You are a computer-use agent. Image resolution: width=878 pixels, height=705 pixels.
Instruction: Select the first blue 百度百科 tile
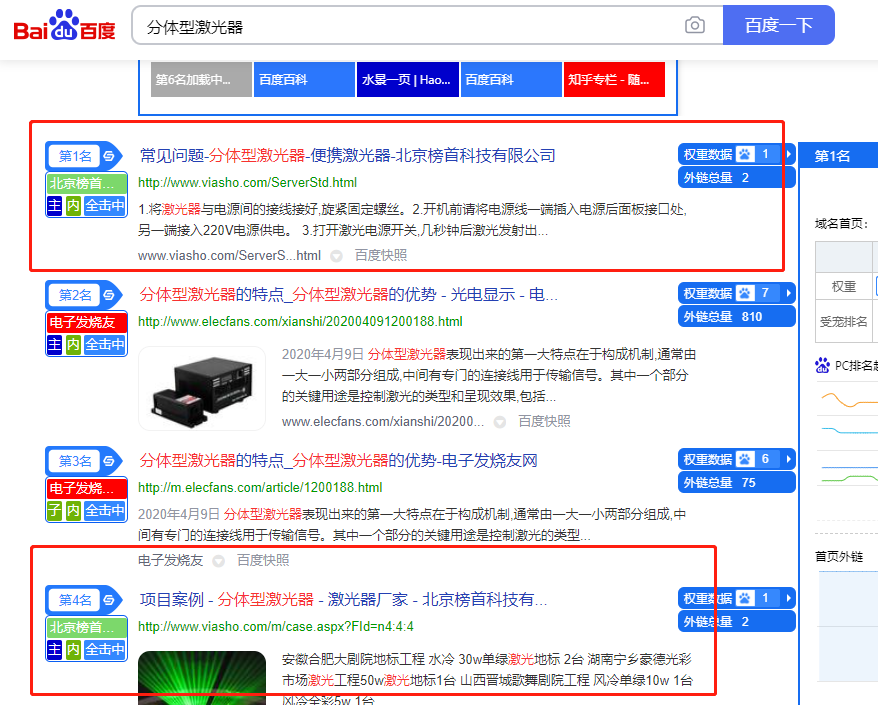pyautogui.click(x=304, y=80)
